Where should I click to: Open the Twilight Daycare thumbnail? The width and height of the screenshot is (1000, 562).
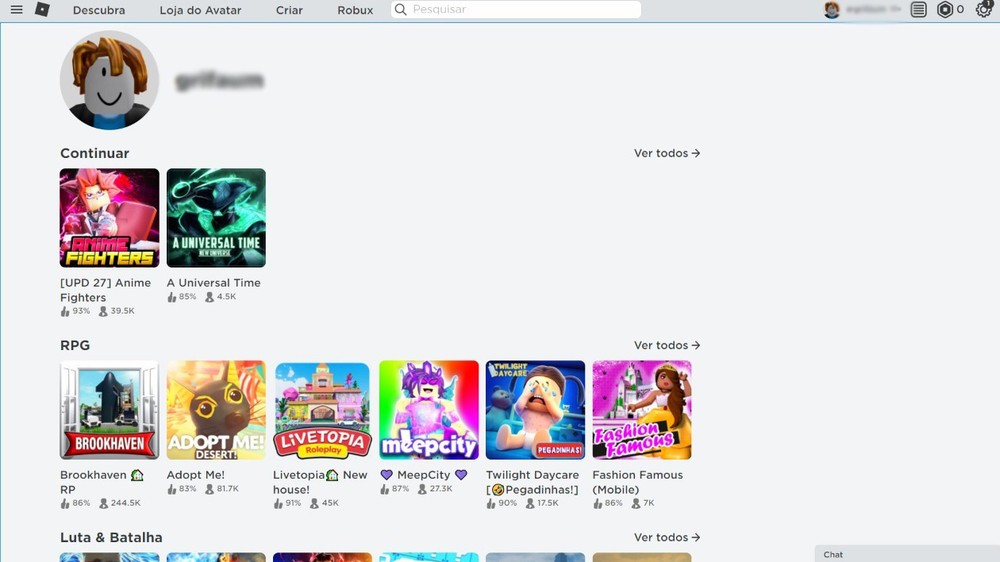[535, 410]
